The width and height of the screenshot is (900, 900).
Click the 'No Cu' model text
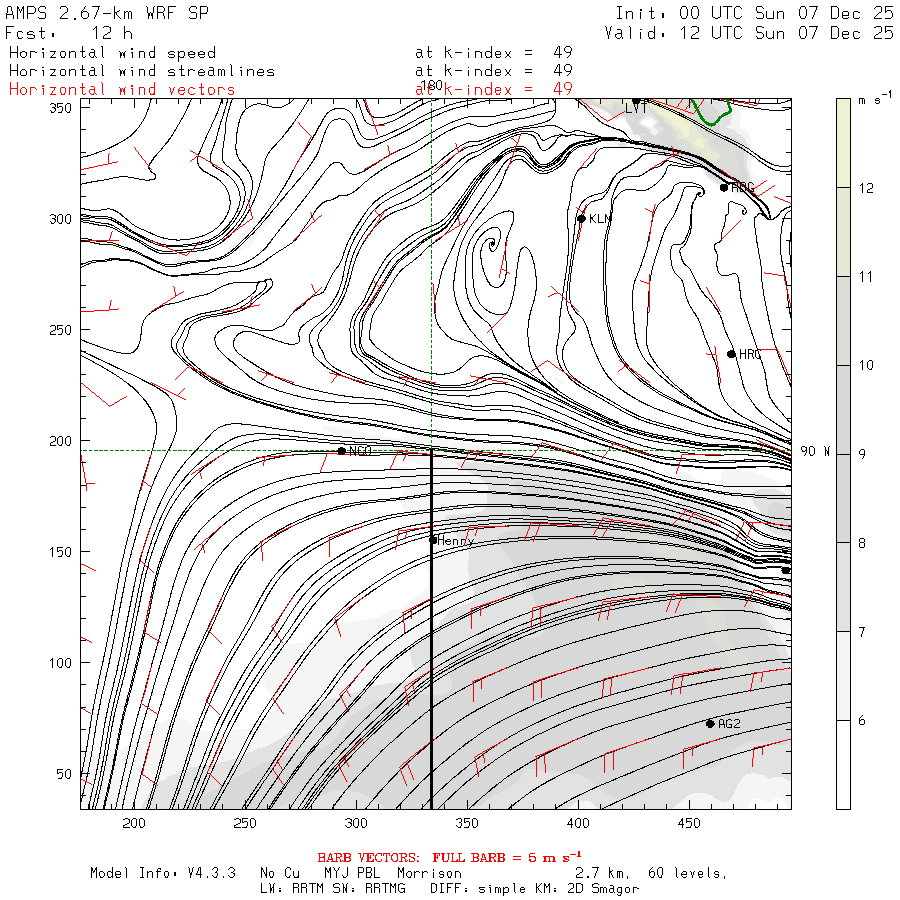(x=280, y=873)
